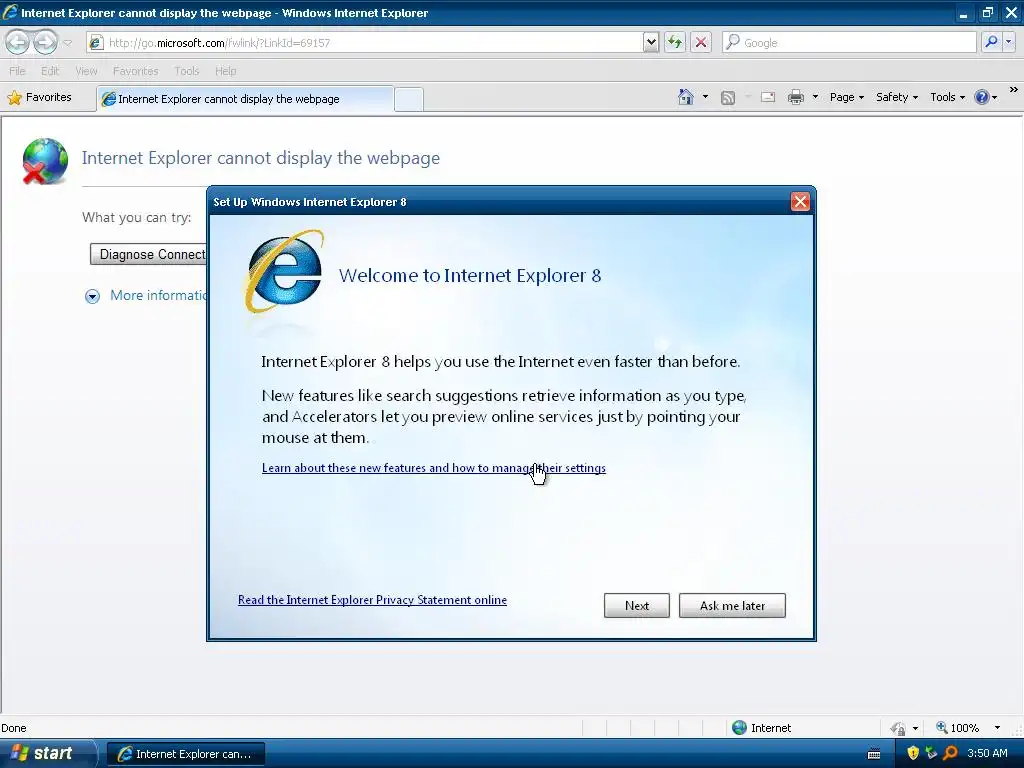Open 'Learn about these new features' link
The width and height of the screenshot is (1024, 768).
click(x=434, y=468)
